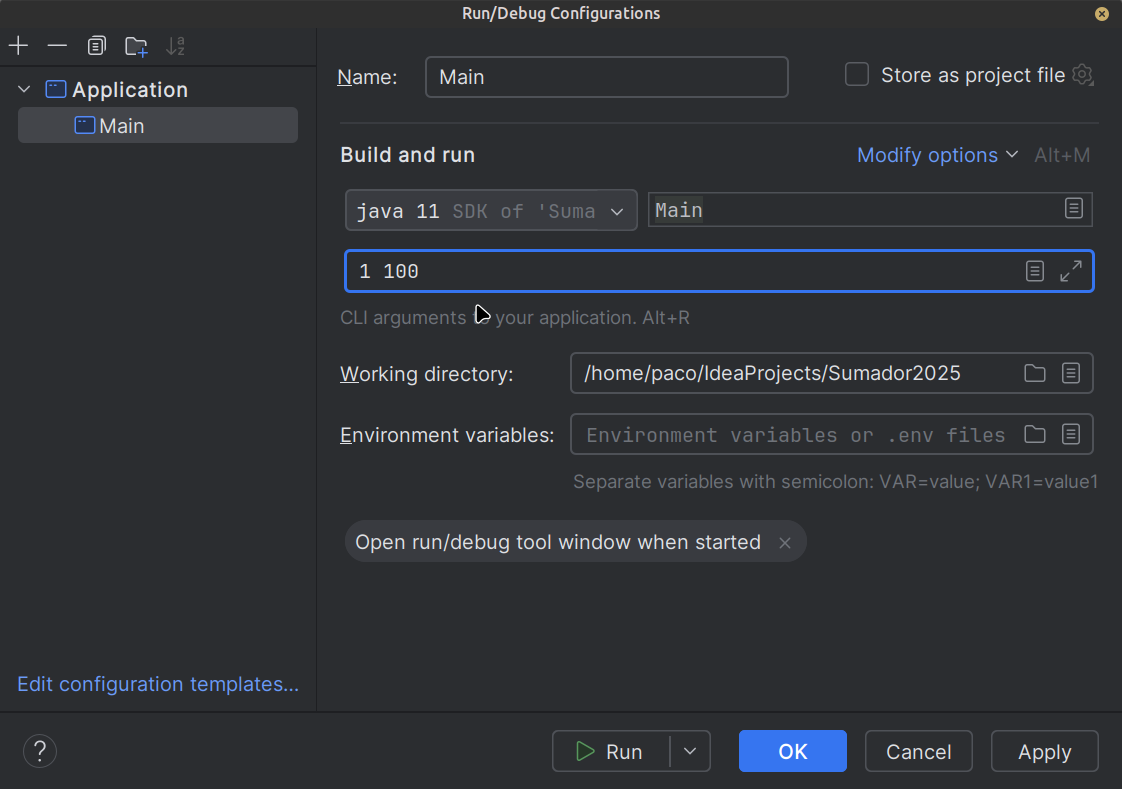The height and width of the screenshot is (789, 1122).
Task: Collapse the Application tree node
Action: 25,90
